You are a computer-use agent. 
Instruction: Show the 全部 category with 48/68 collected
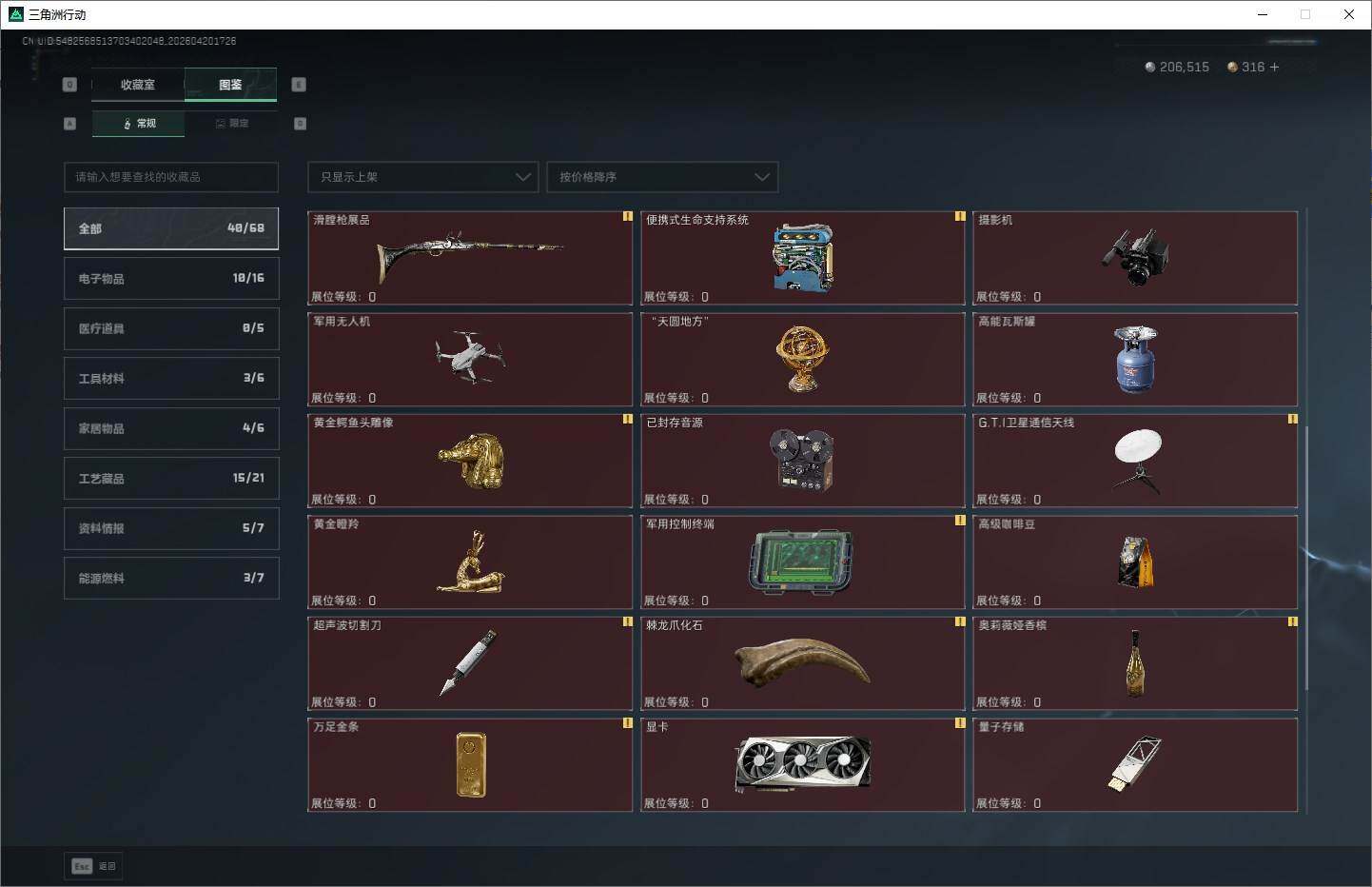pyautogui.click(x=171, y=228)
